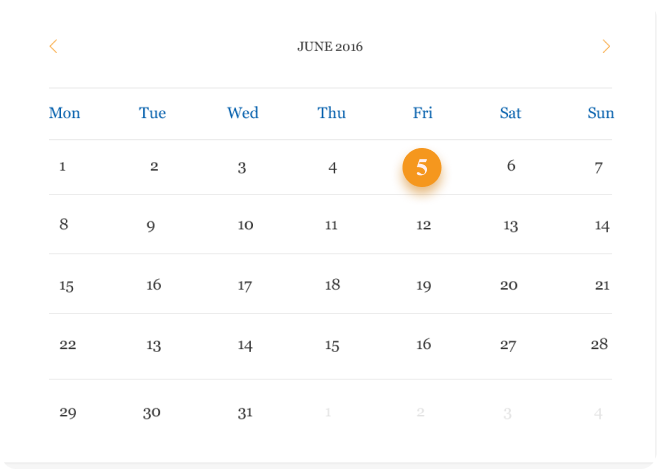Choose date 30 under Tue
The width and height of the screenshot is (657, 469).
(x=151, y=413)
